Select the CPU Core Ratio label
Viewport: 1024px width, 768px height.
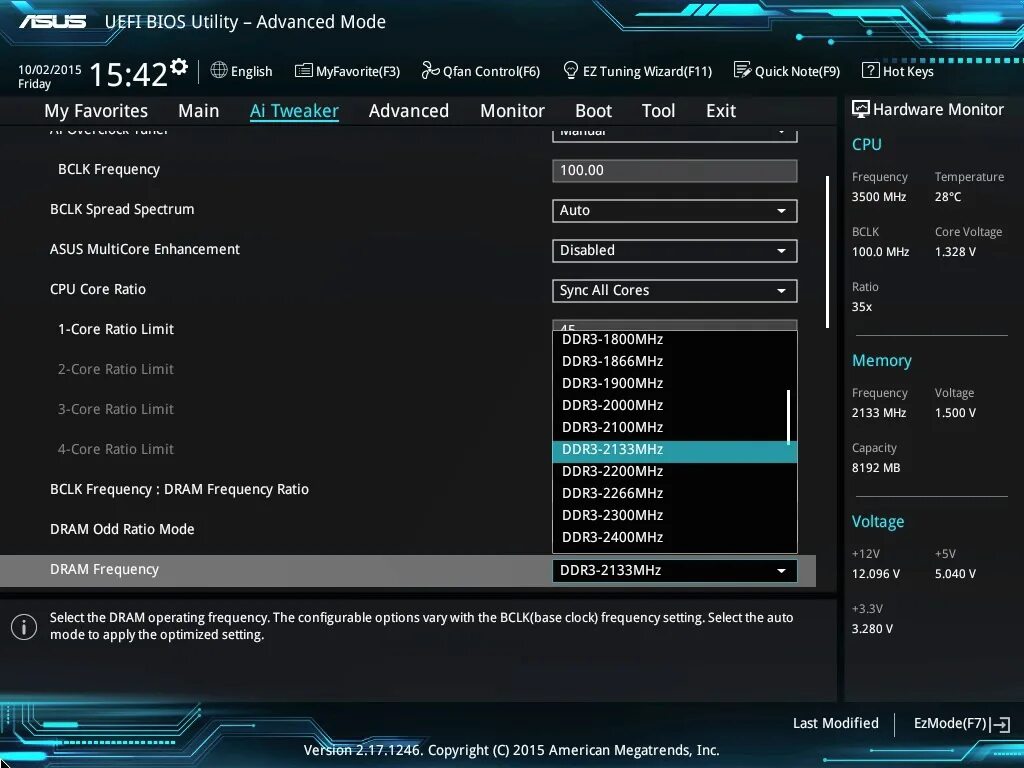pos(98,289)
